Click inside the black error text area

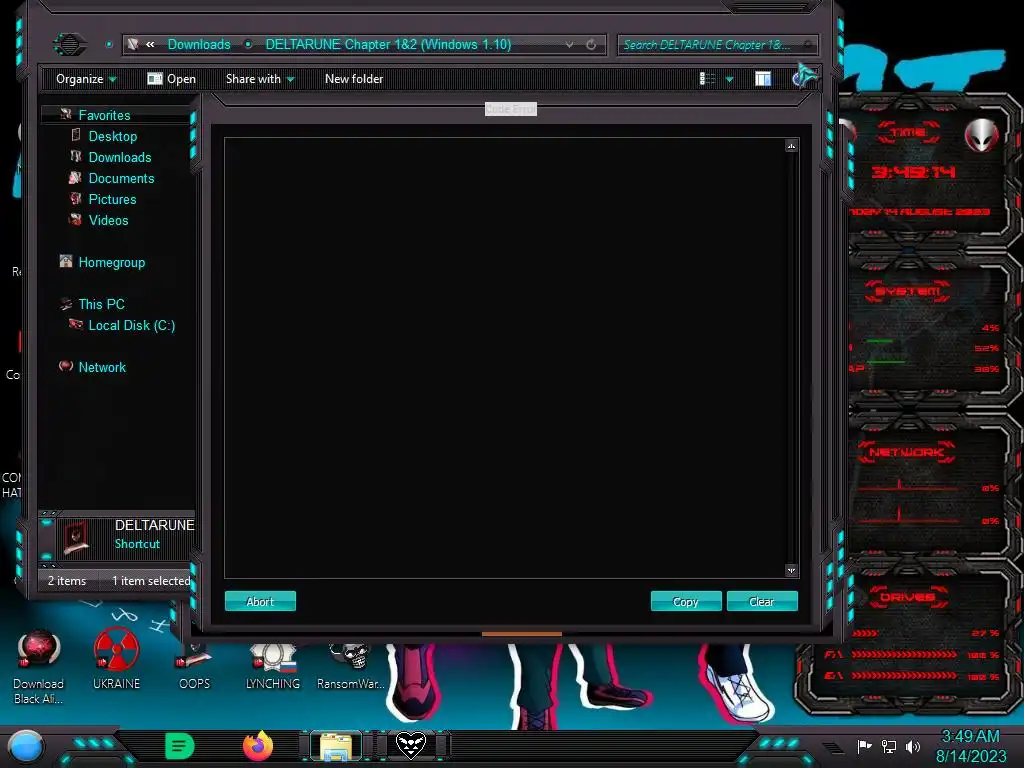click(x=504, y=358)
